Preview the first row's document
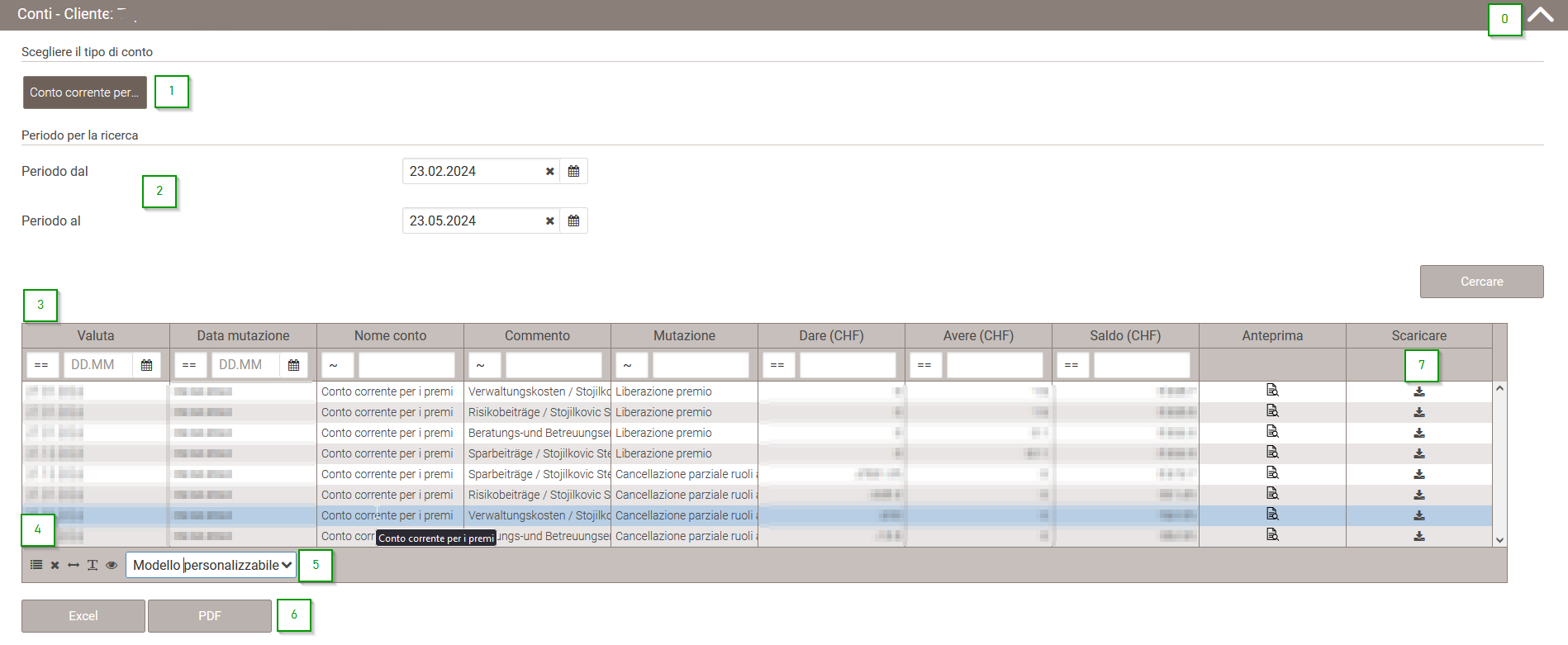 click(x=1272, y=391)
